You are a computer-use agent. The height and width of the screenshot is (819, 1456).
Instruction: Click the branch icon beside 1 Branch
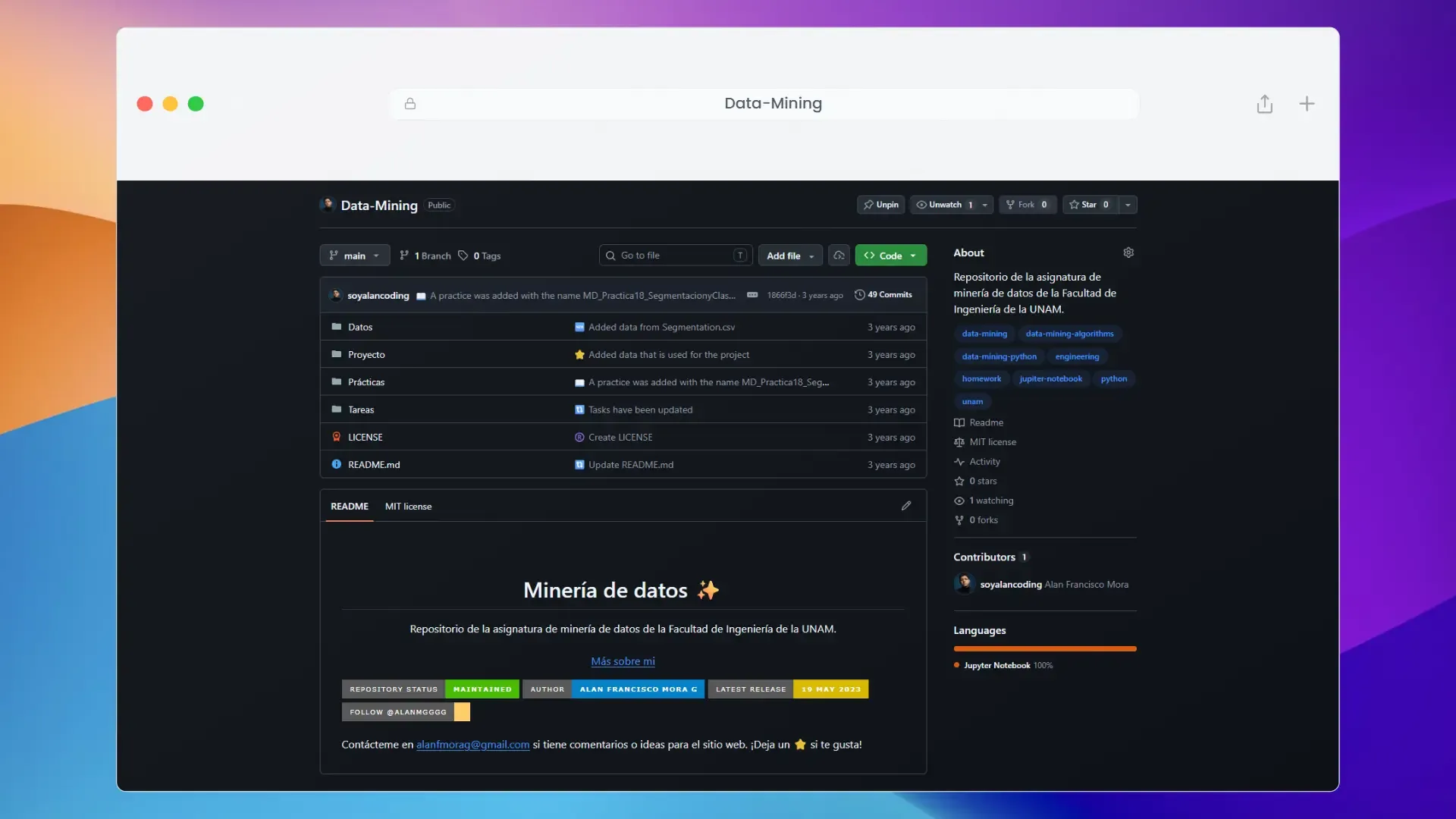point(404,256)
